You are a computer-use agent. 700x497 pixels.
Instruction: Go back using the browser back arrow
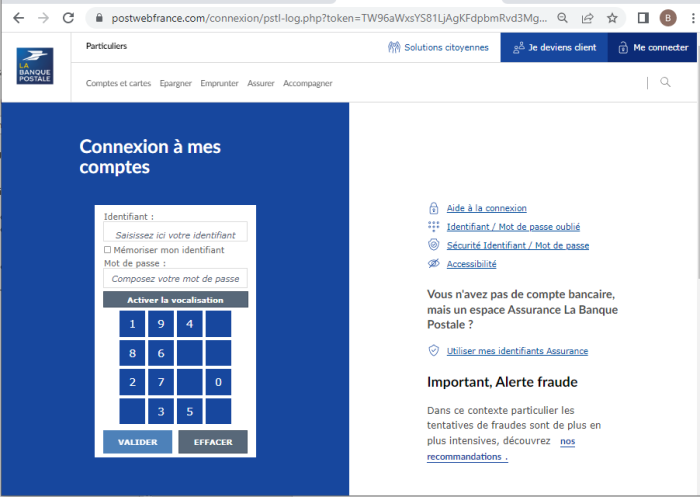pos(19,18)
